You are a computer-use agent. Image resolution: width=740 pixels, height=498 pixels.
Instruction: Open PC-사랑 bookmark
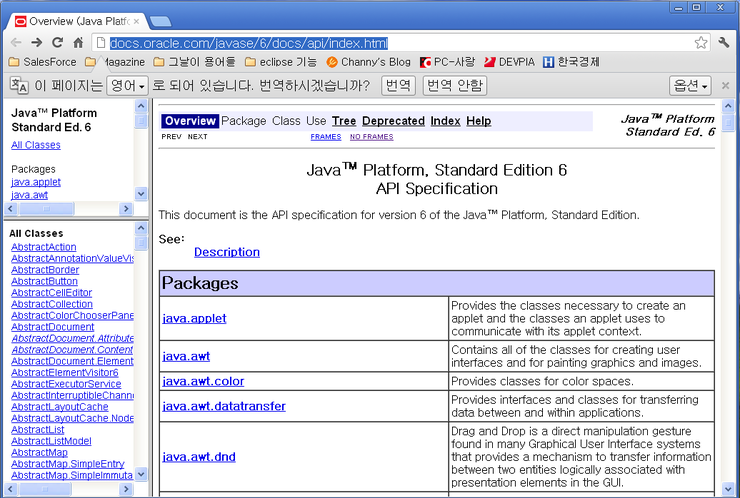pyautogui.click(x=447, y=62)
